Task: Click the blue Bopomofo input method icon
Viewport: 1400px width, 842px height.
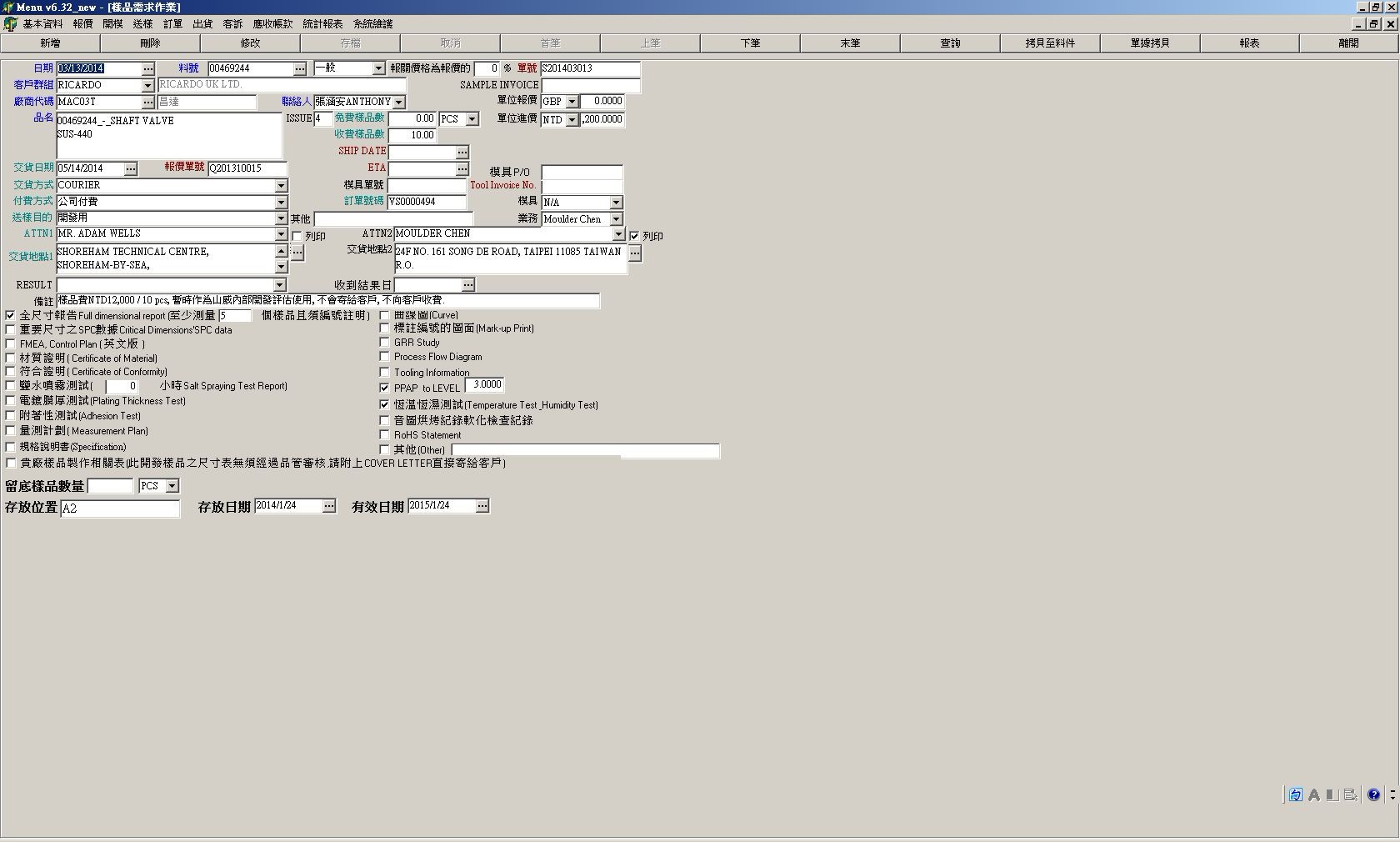Action: click(1295, 795)
